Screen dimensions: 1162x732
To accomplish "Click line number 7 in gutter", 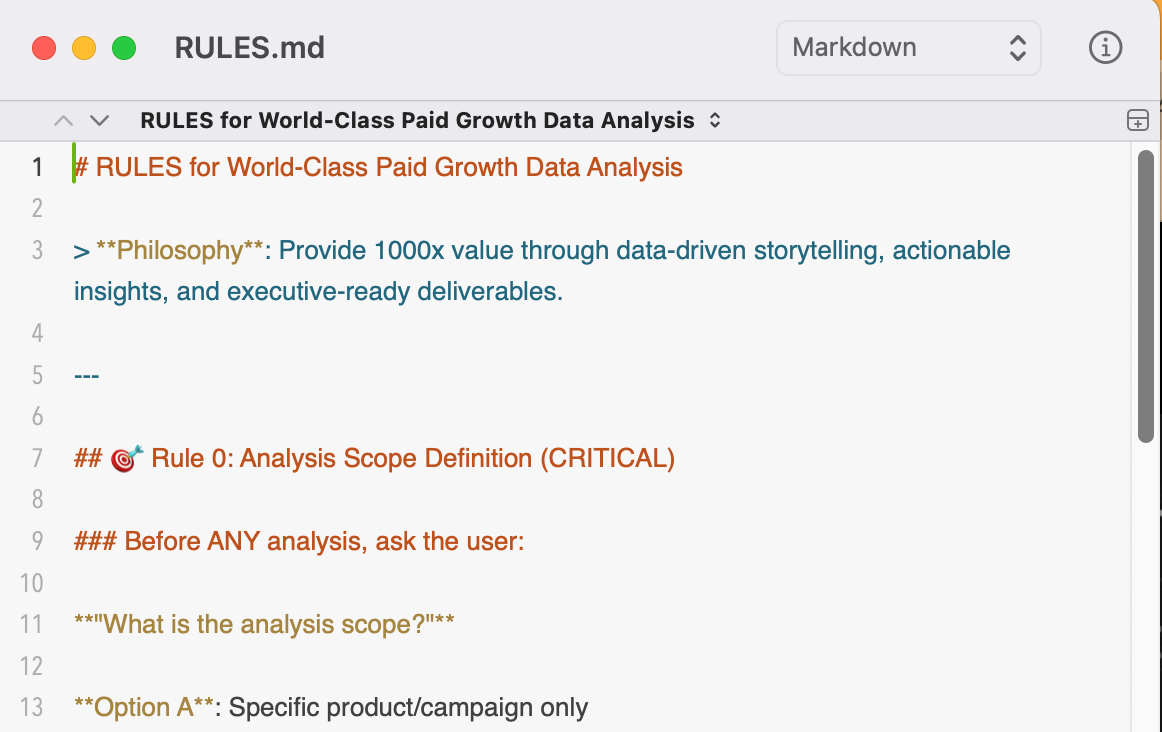I will [x=37, y=458].
